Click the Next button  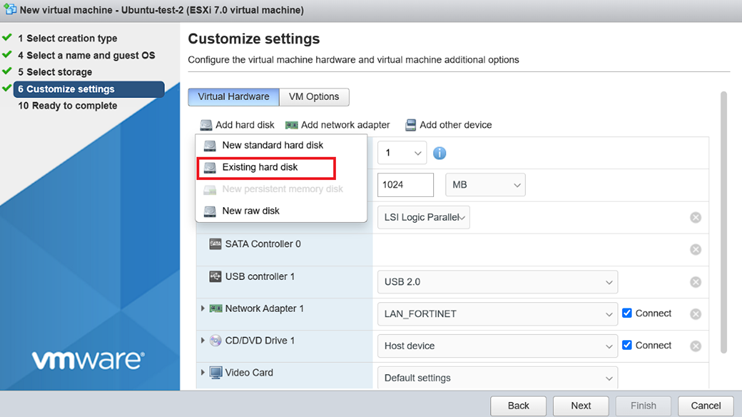click(x=580, y=406)
